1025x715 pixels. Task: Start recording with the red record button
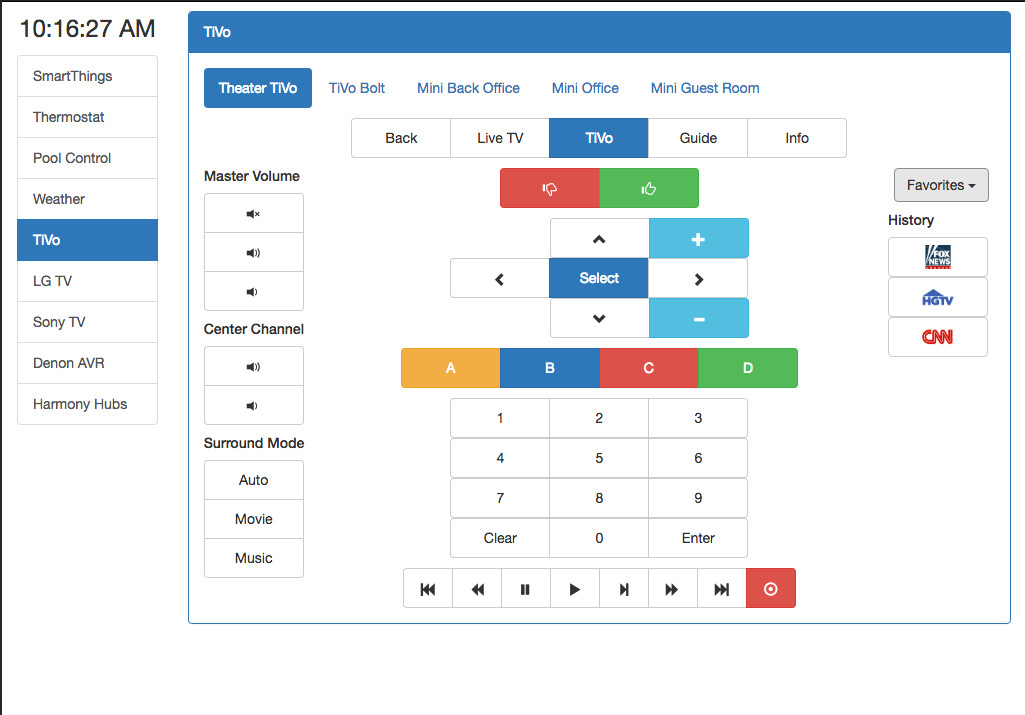click(x=771, y=589)
